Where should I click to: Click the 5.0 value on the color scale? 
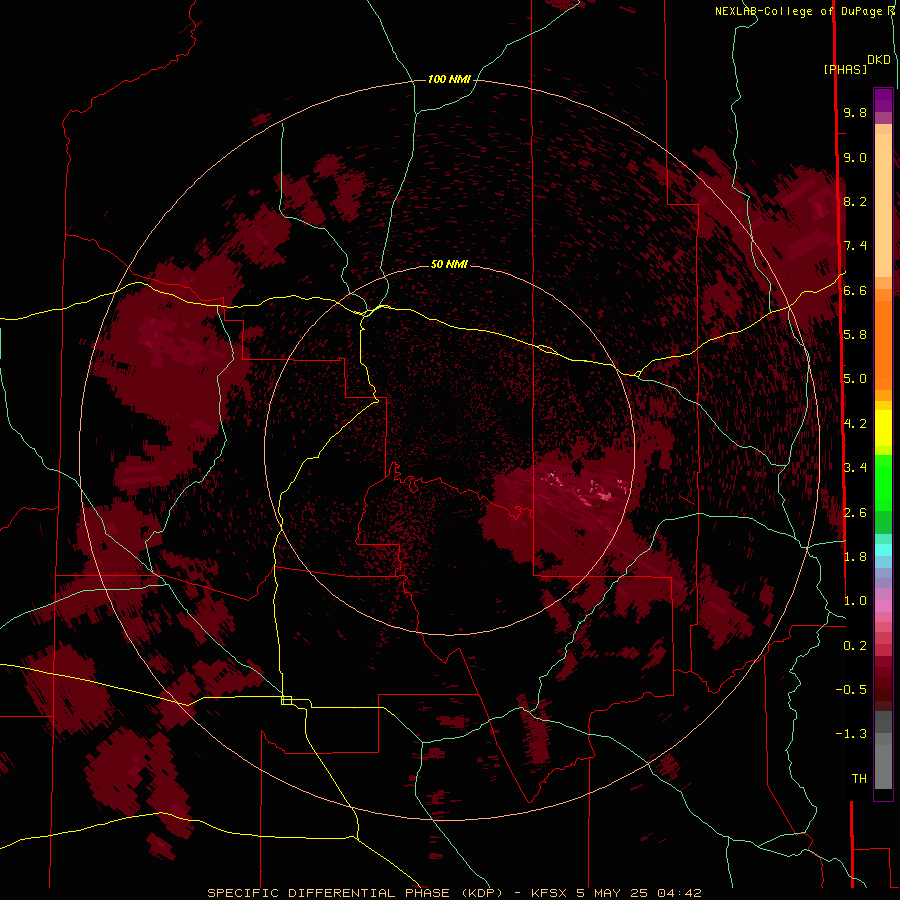coord(855,379)
